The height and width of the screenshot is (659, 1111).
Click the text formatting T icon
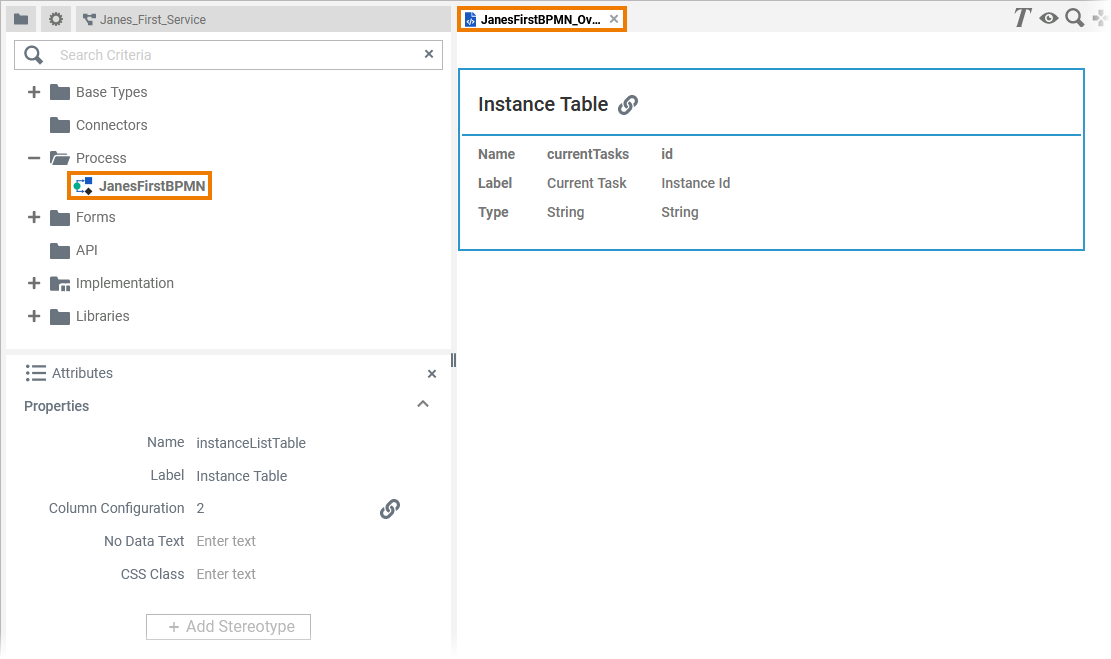[1021, 17]
